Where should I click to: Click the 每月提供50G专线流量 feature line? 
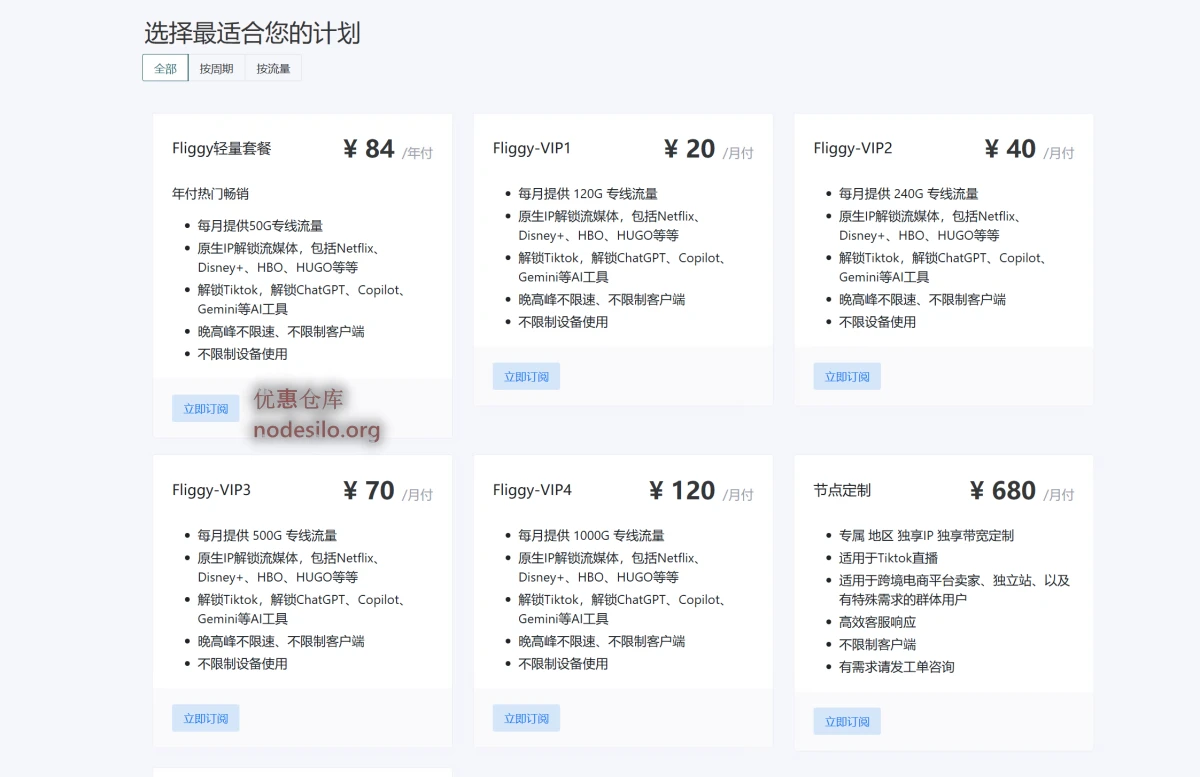(x=260, y=226)
